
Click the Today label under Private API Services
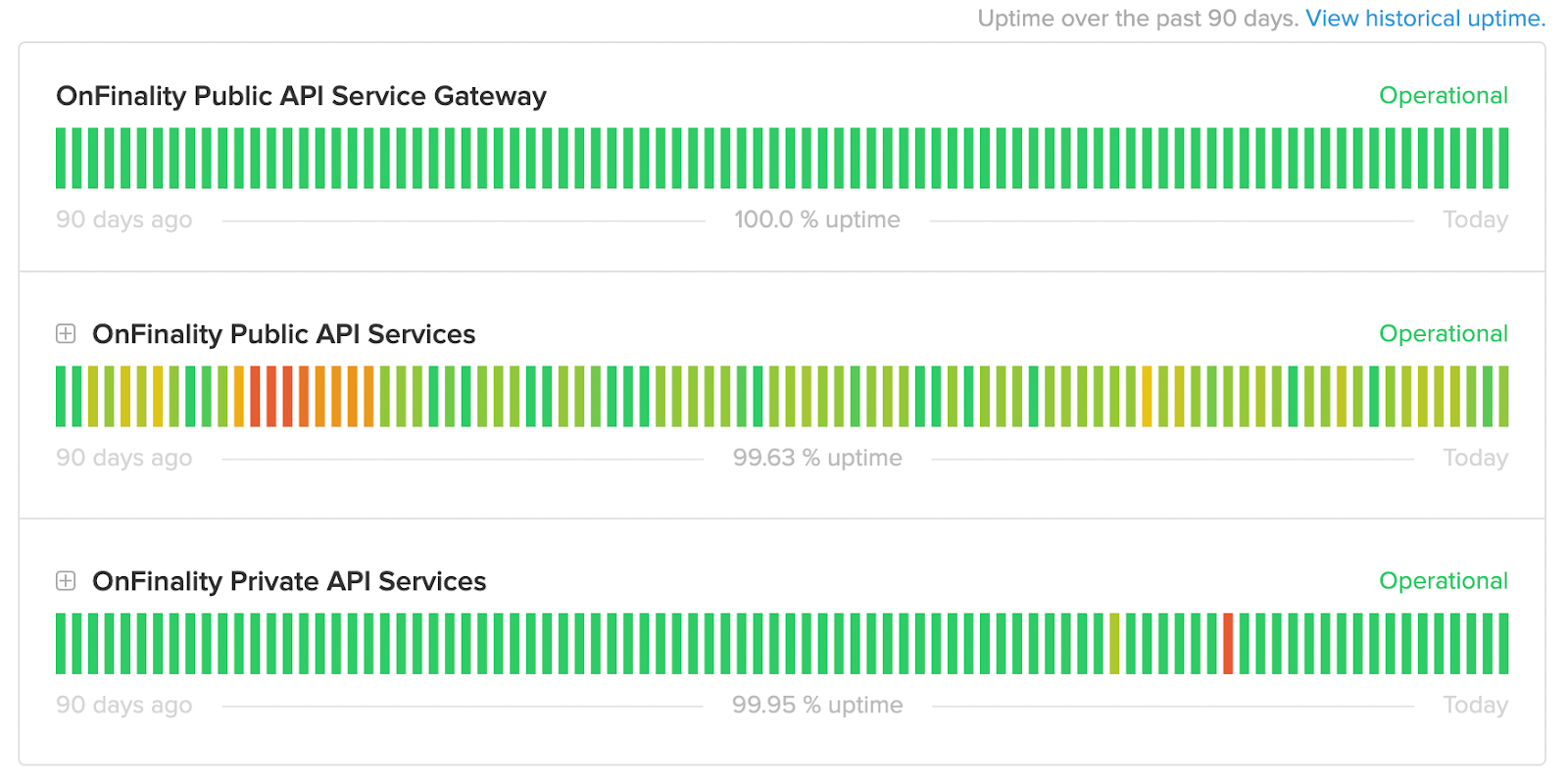point(1475,705)
